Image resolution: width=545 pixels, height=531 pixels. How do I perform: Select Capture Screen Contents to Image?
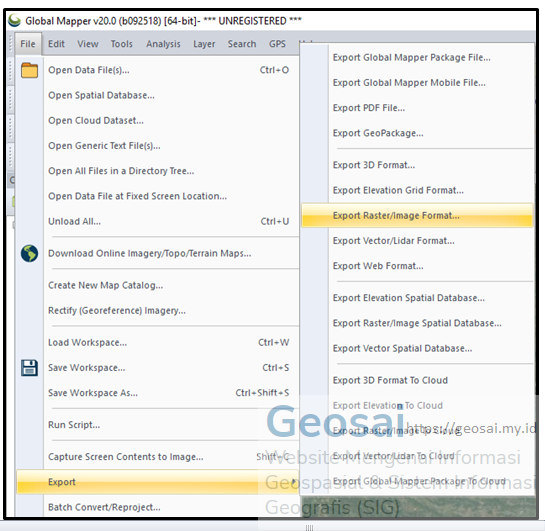[158, 457]
